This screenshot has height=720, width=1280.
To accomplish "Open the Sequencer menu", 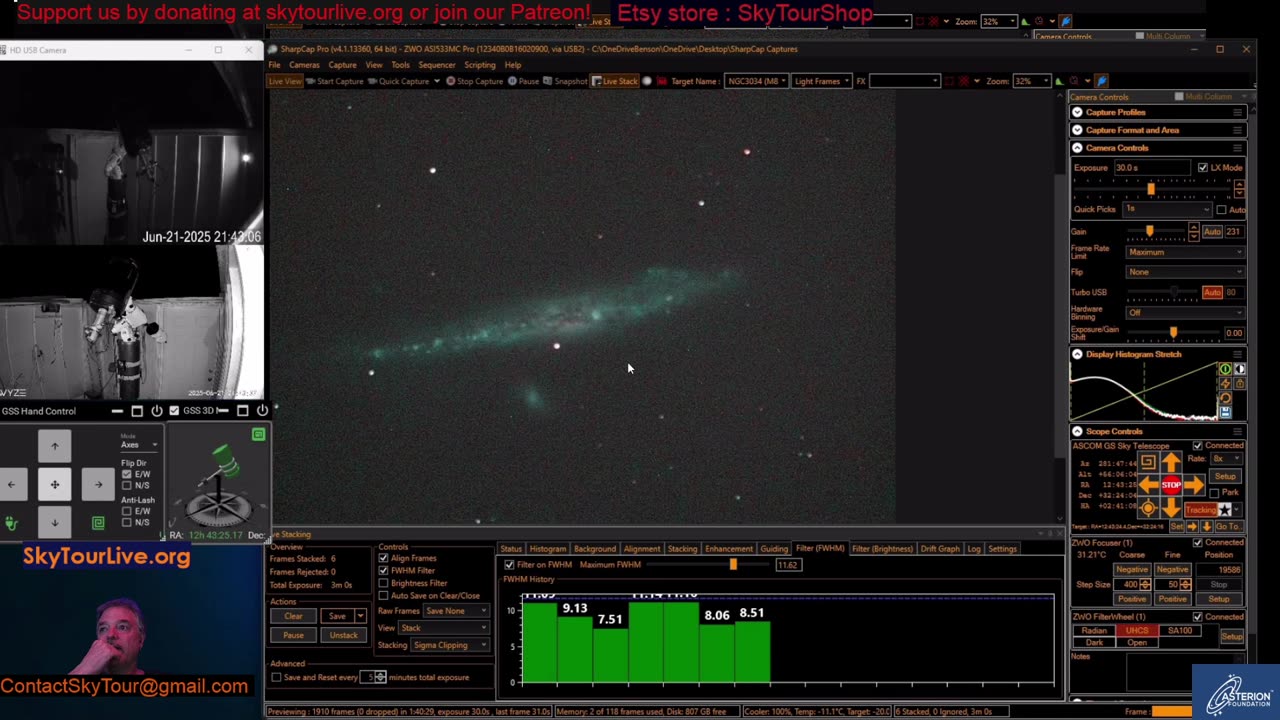I will (437, 65).
